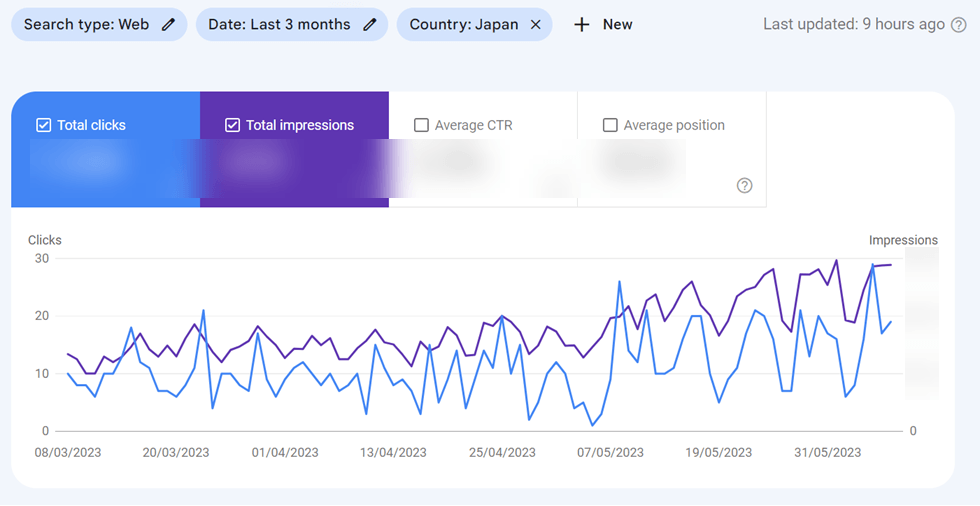The height and width of the screenshot is (506, 980).
Task: Click the 19/05/2023 date label
Action: click(719, 452)
